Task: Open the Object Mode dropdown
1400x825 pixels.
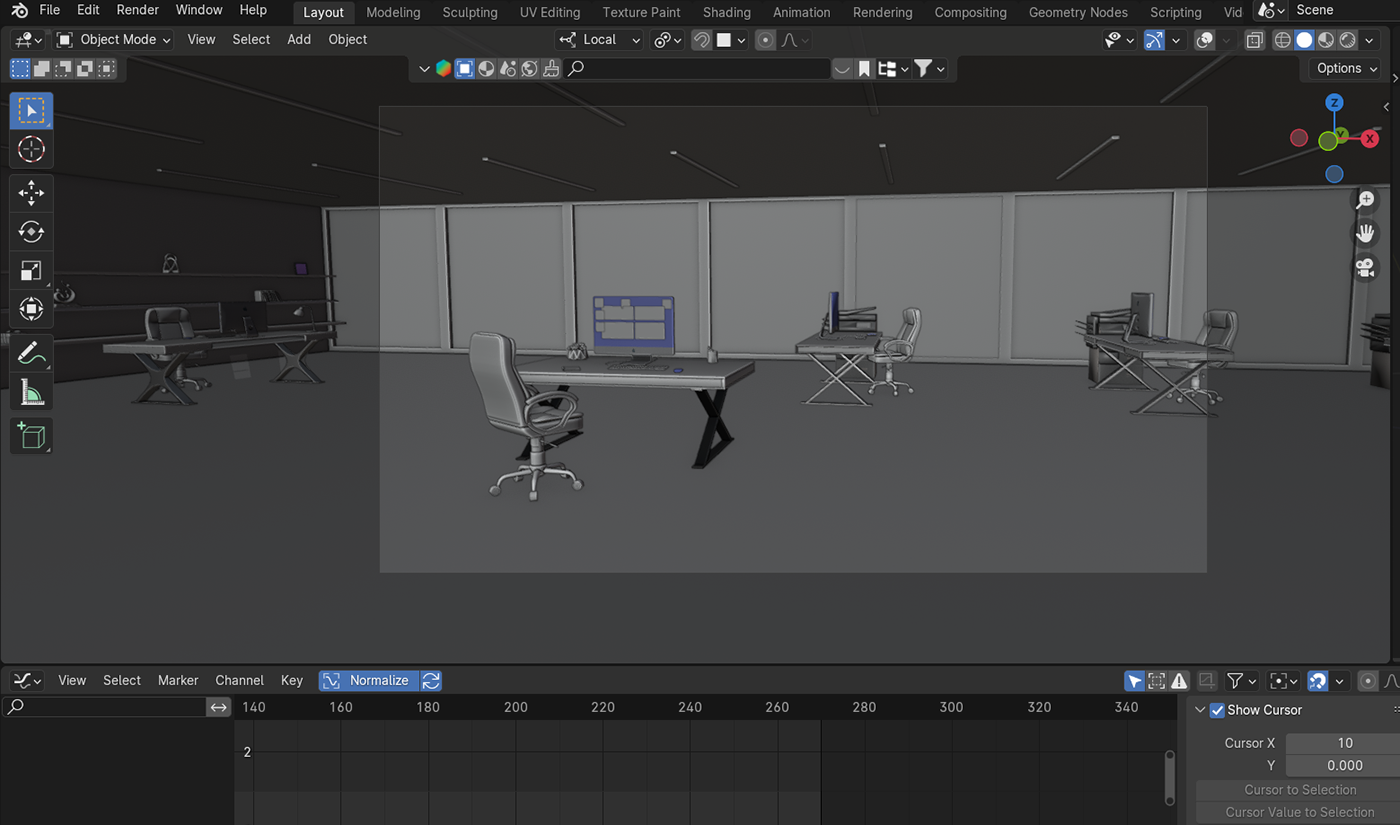Action: pyautogui.click(x=114, y=40)
